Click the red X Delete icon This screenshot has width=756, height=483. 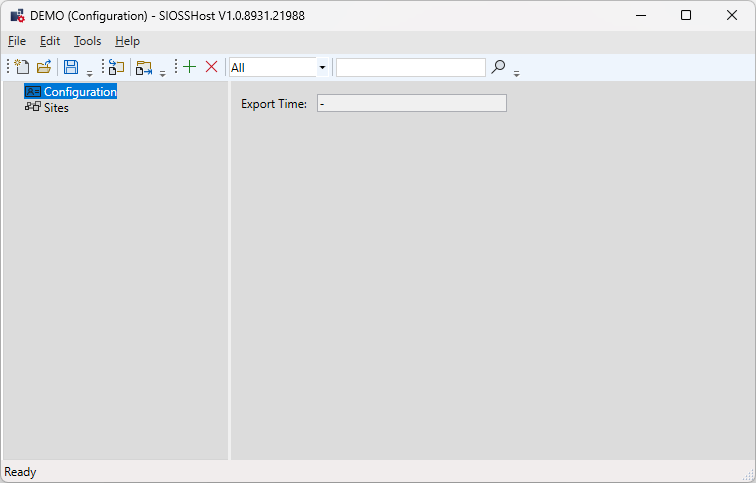pos(211,67)
